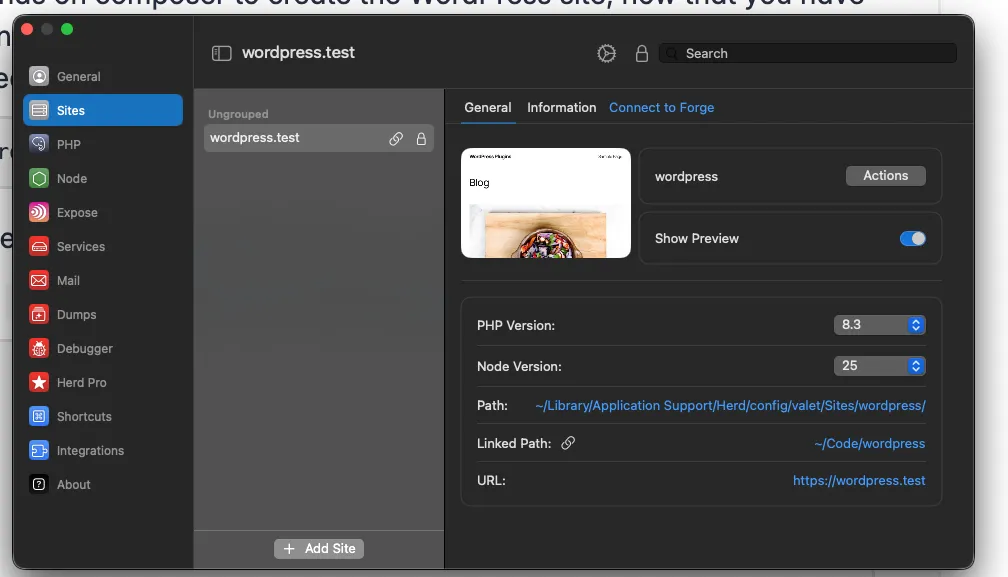The height and width of the screenshot is (577, 1008).
Task: Click the Actions button
Action: click(x=885, y=175)
